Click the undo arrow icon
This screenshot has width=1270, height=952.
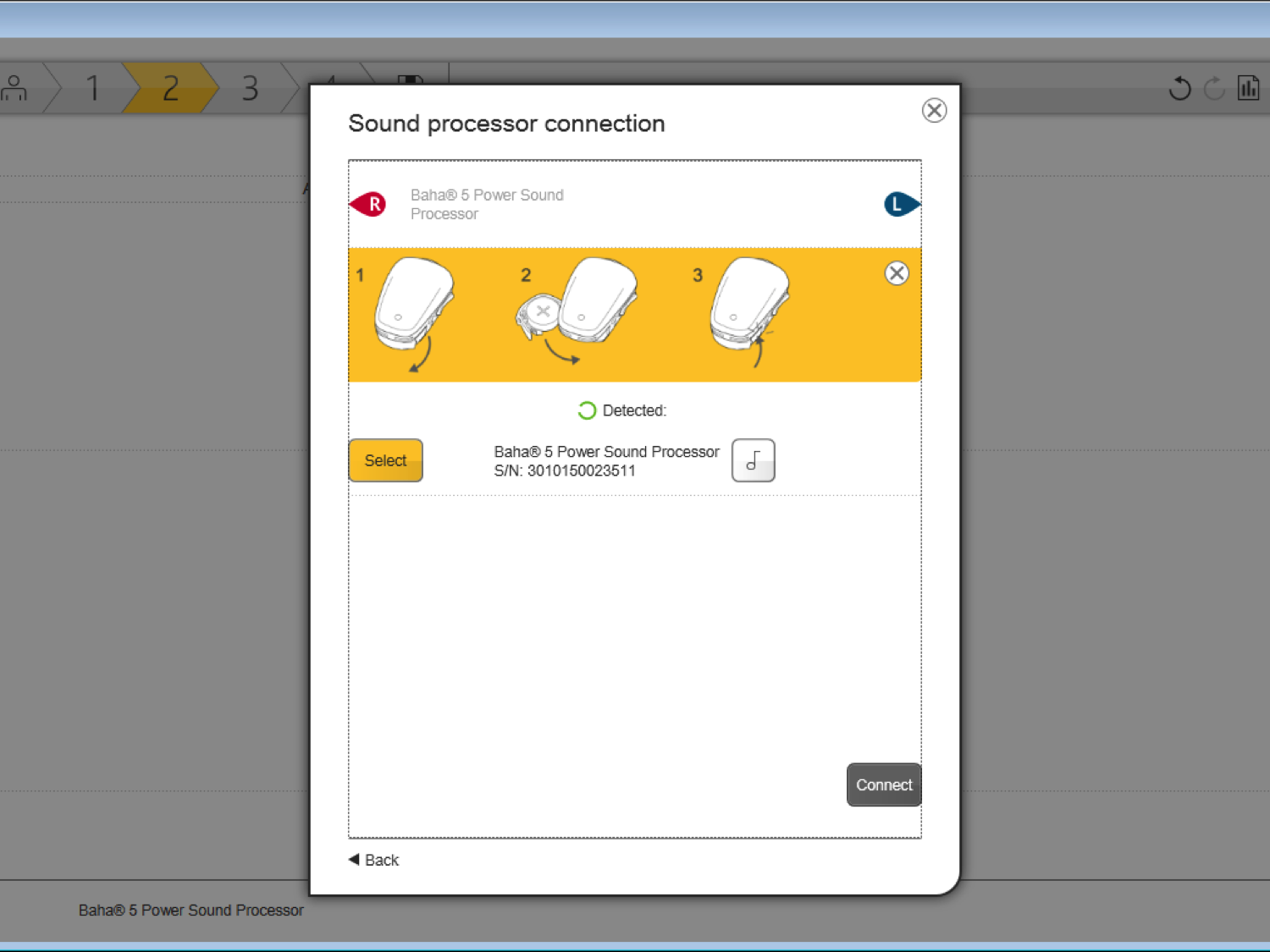click(x=1179, y=88)
